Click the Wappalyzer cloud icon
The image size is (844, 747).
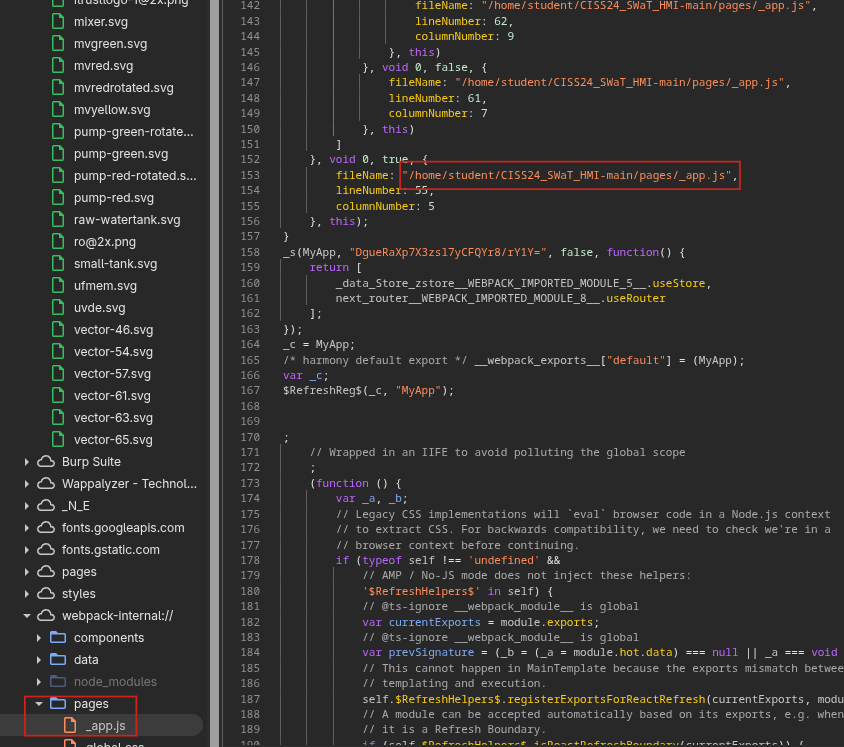pyautogui.click(x=46, y=484)
